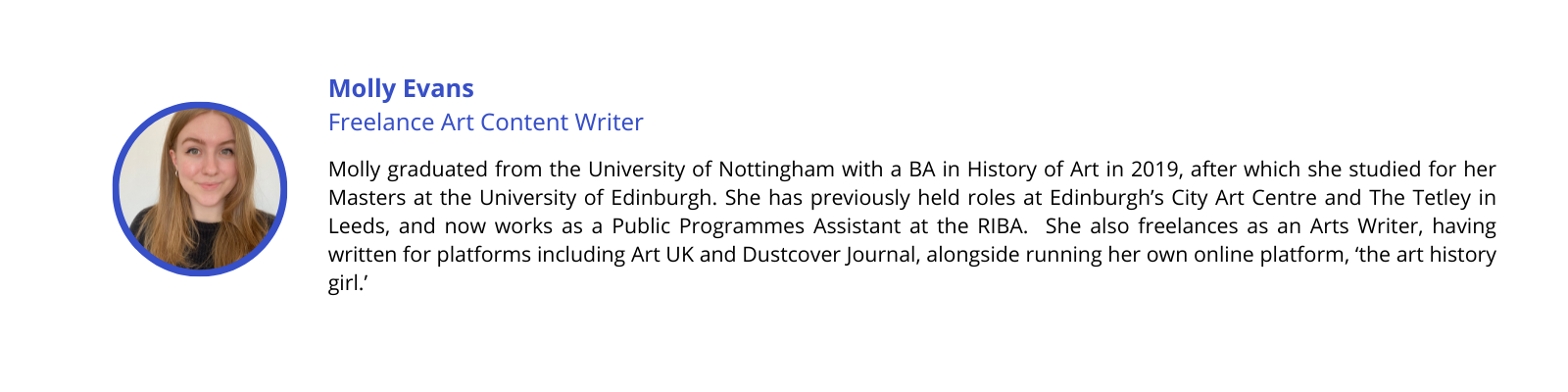This screenshot has width=1568, height=392.
Task: Click the Freelance Art Content Writer subtitle
Action: [486, 122]
